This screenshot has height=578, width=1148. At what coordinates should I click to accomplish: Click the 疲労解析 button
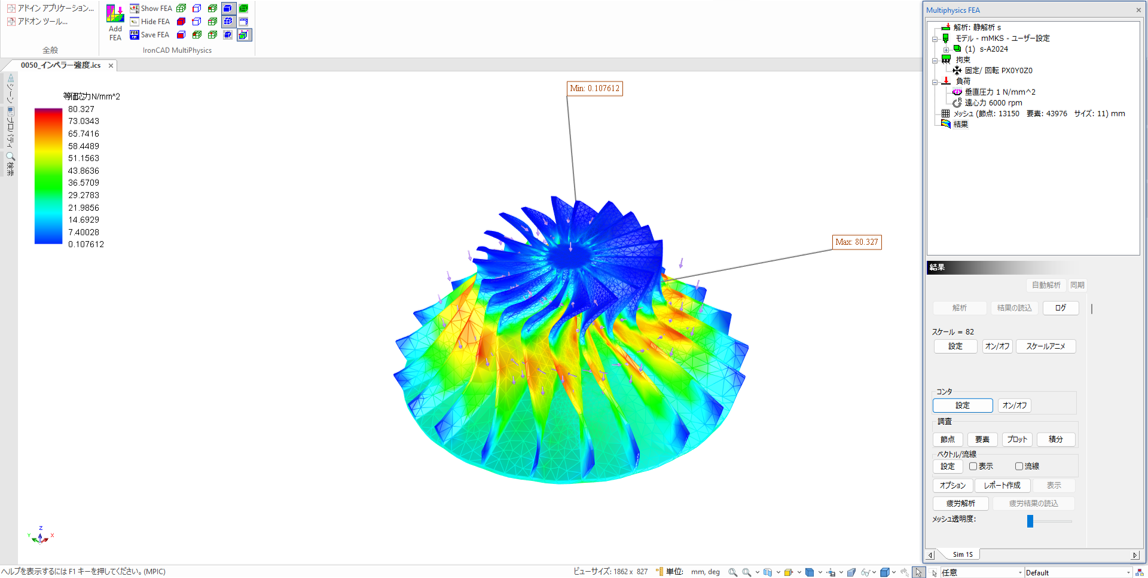point(960,504)
